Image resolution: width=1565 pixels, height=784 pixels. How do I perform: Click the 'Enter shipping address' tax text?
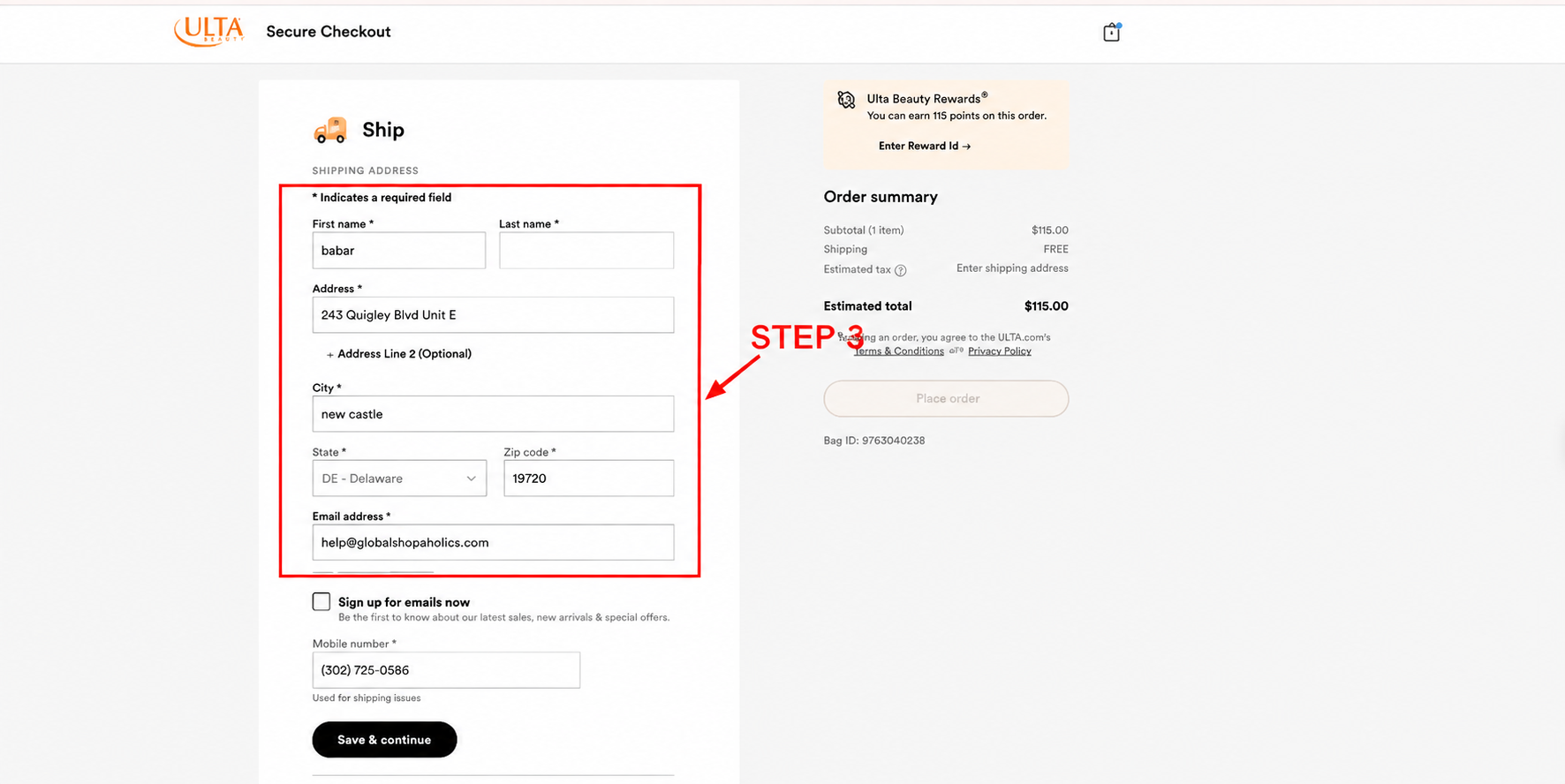(1012, 268)
